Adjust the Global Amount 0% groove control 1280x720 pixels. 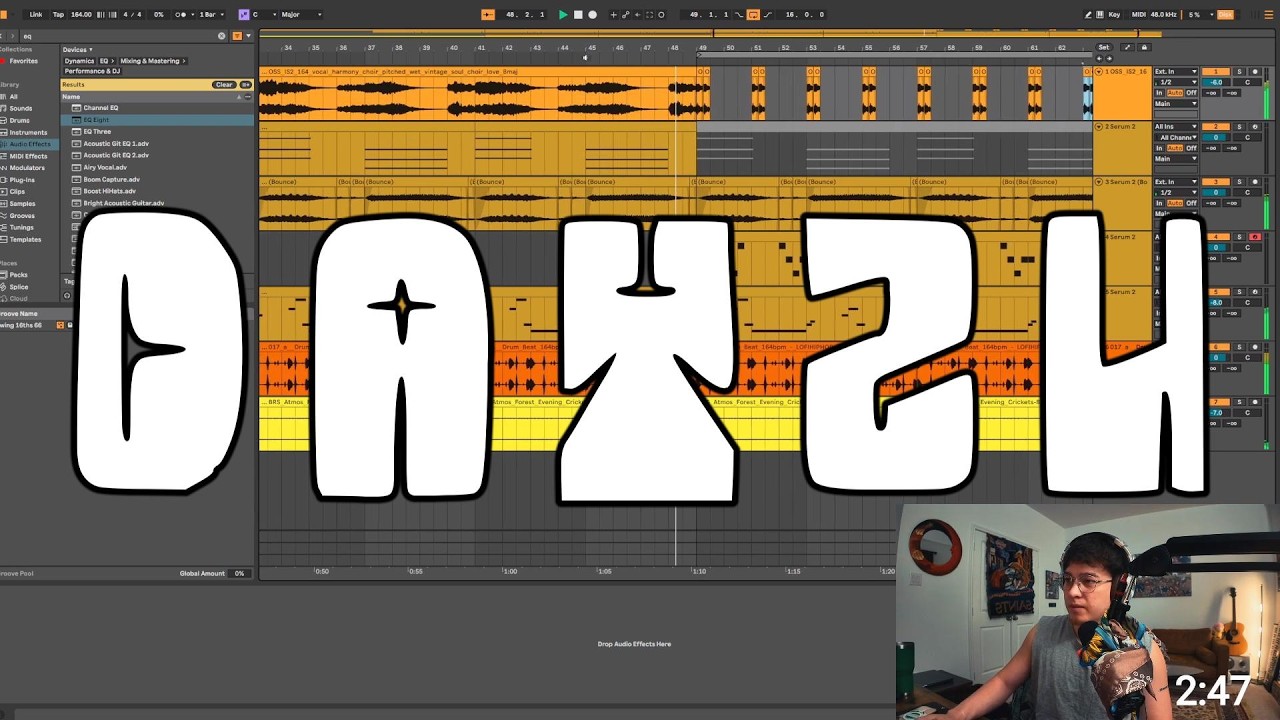(239, 574)
